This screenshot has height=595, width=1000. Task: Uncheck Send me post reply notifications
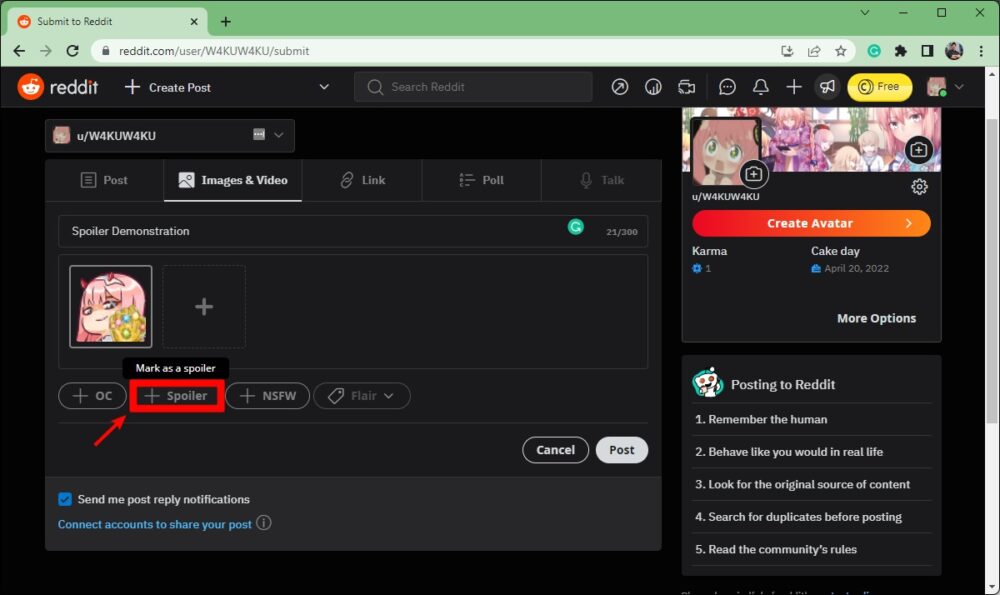point(64,499)
